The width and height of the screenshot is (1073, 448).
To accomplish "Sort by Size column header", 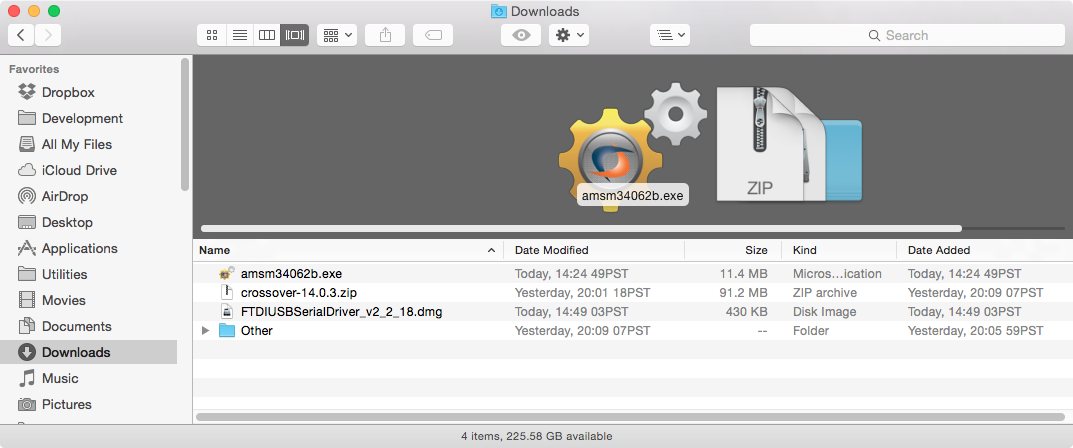I will pos(733,250).
